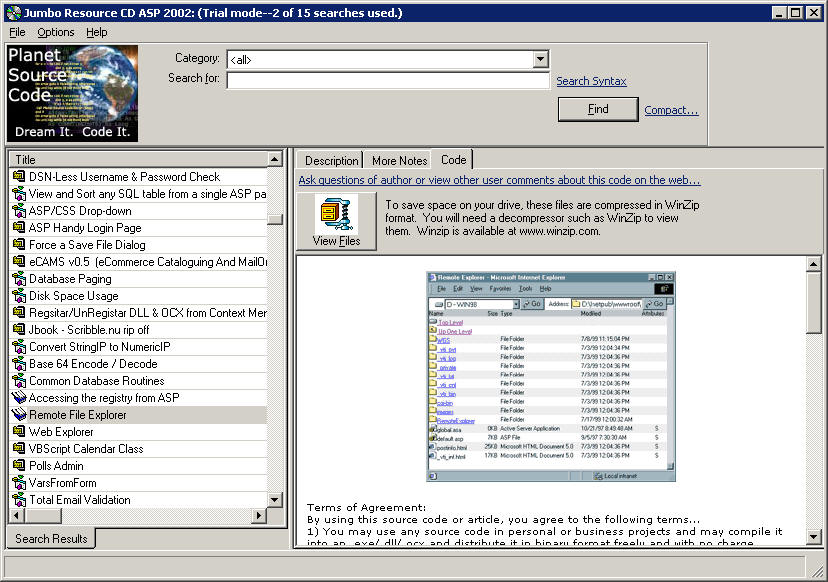Click the ASP Handy Login Page icon
This screenshot has width=828, height=582.
[19, 227]
